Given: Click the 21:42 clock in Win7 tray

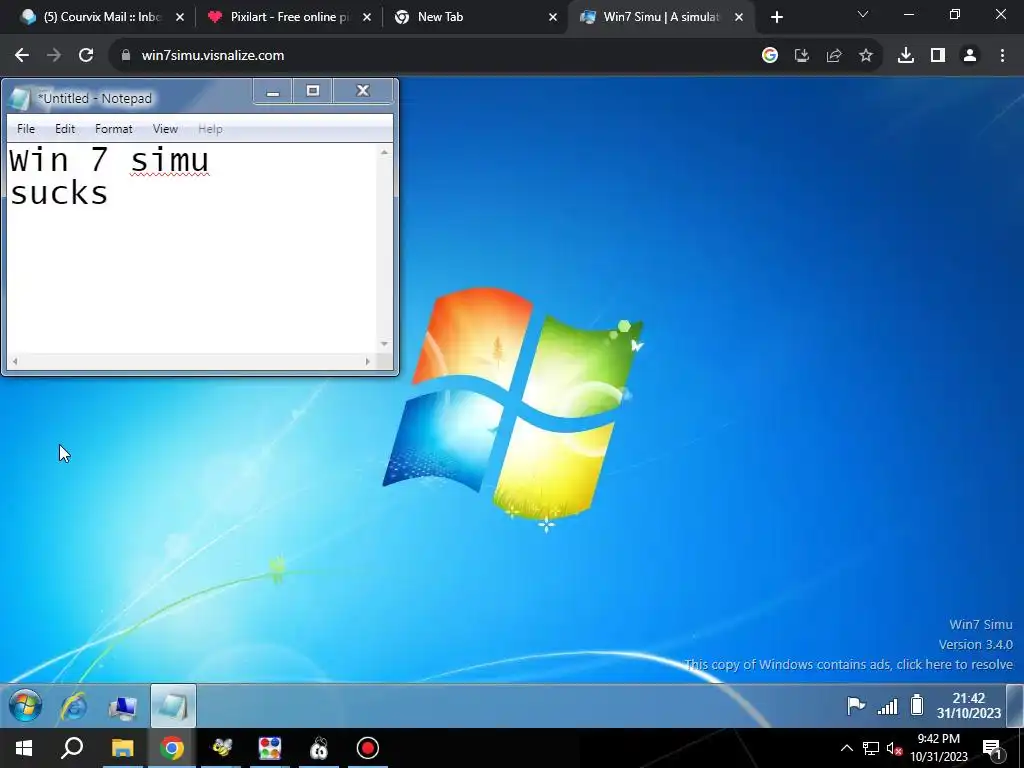Looking at the screenshot, I should pyautogui.click(x=968, y=705).
